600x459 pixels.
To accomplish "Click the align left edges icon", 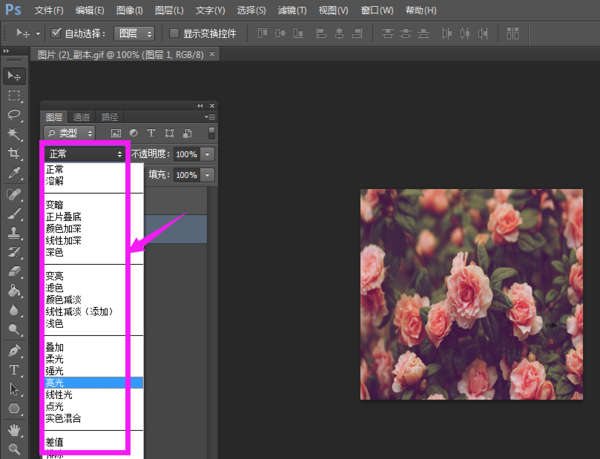I will point(321,34).
